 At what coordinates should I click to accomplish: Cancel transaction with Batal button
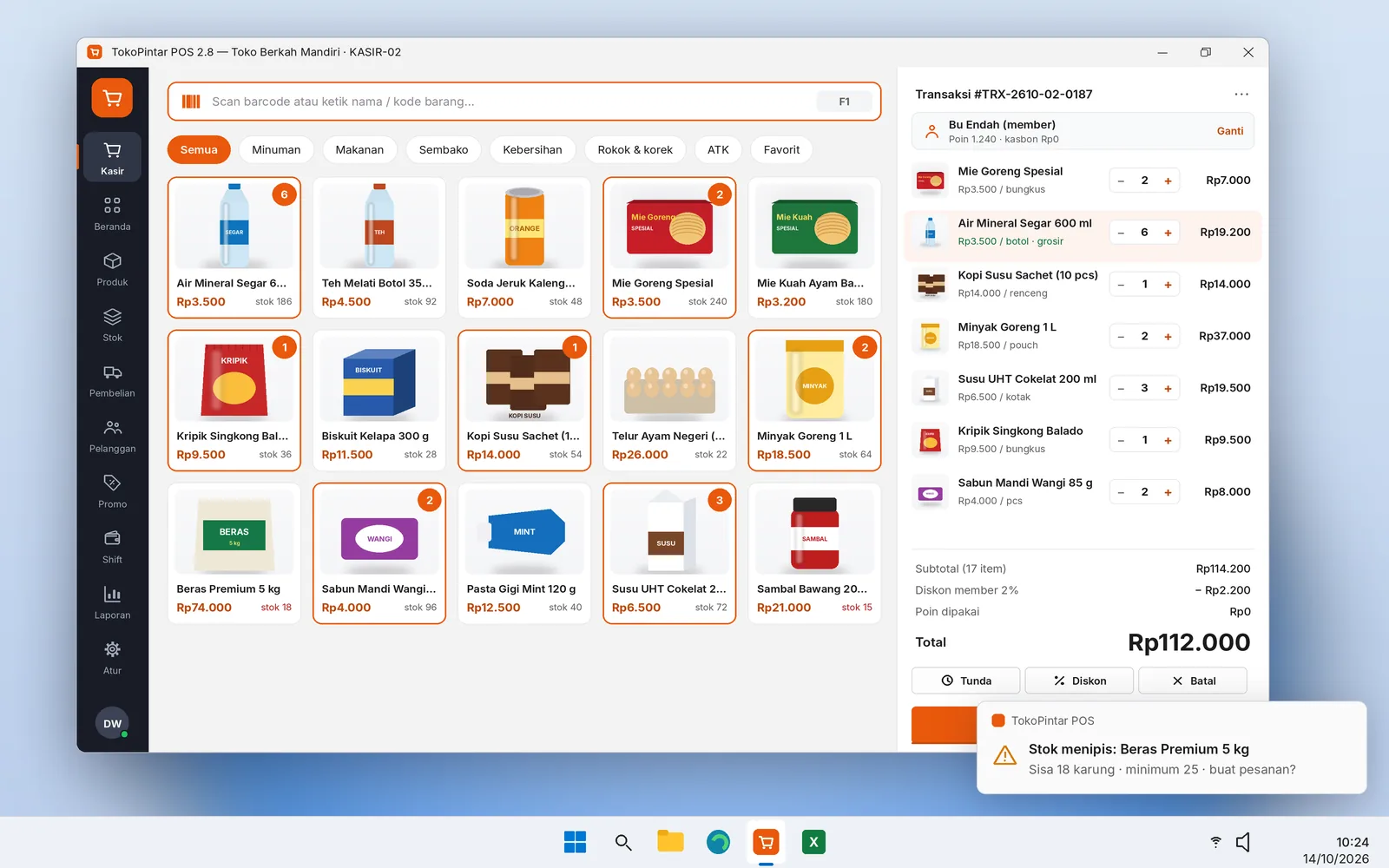(1193, 681)
